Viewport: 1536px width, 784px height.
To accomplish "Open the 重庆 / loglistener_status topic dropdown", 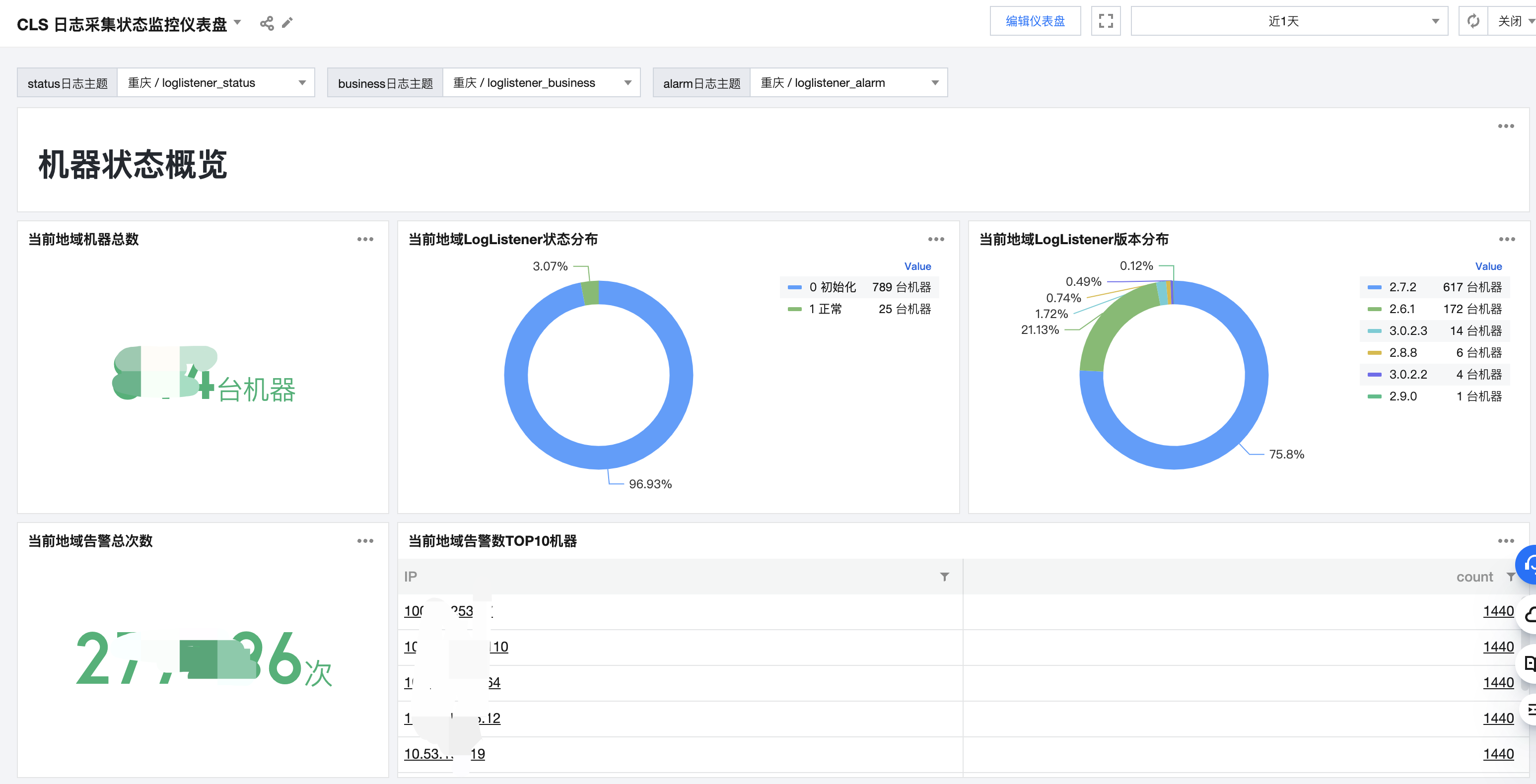I will tap(216, 83).
